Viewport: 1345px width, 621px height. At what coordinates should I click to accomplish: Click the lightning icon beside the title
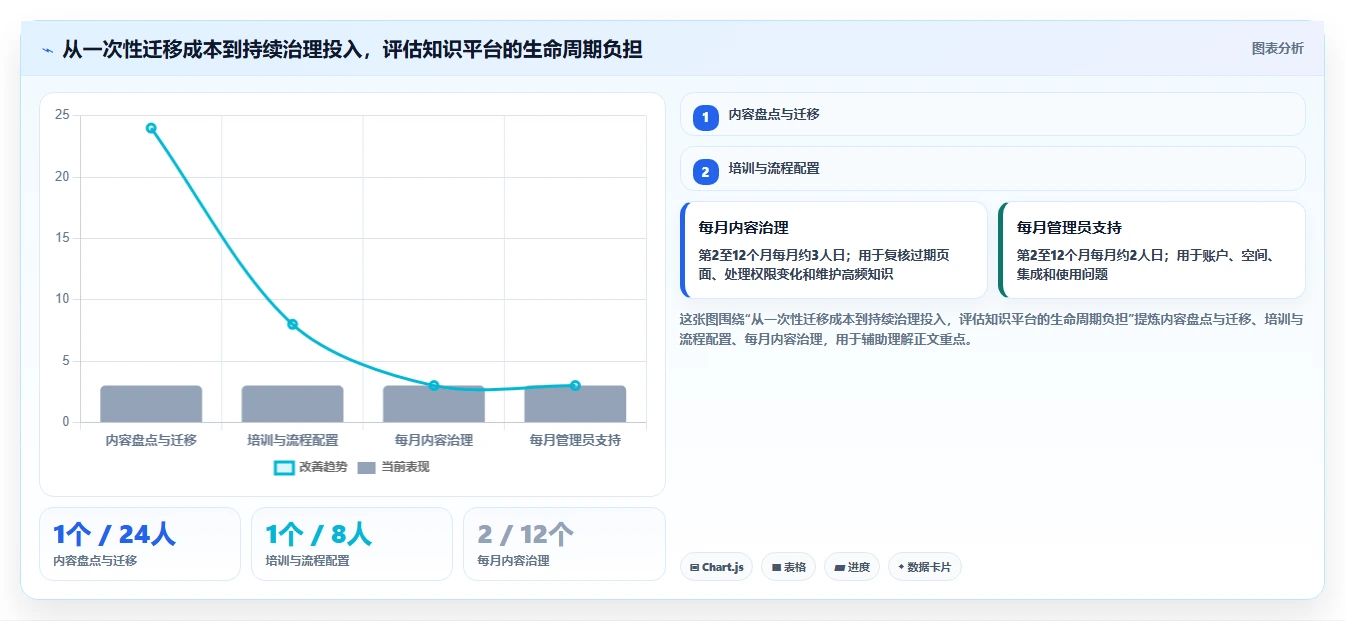tap(47, 49)
